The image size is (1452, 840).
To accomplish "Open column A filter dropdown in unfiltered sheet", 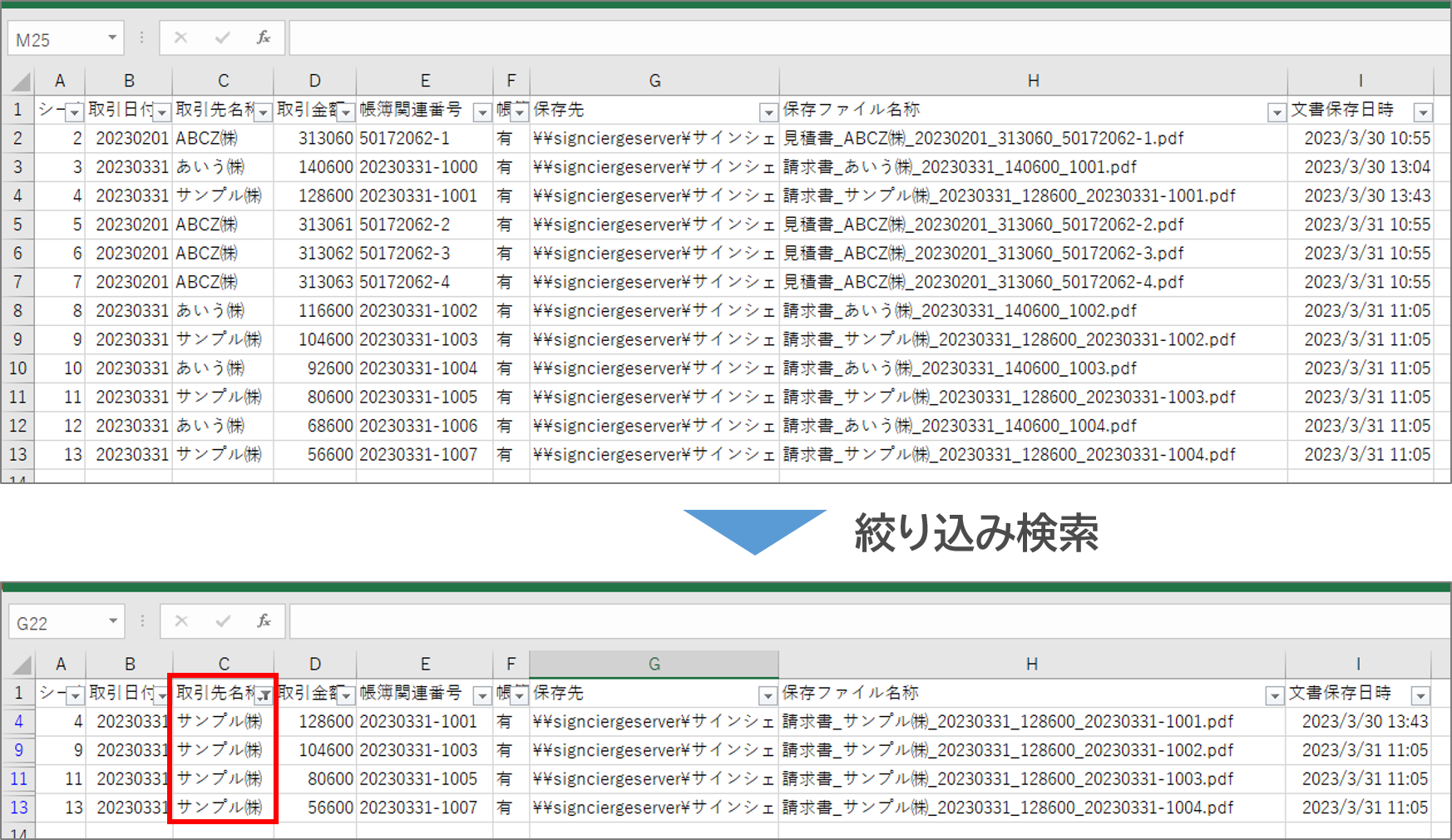I will coord(75,112).
